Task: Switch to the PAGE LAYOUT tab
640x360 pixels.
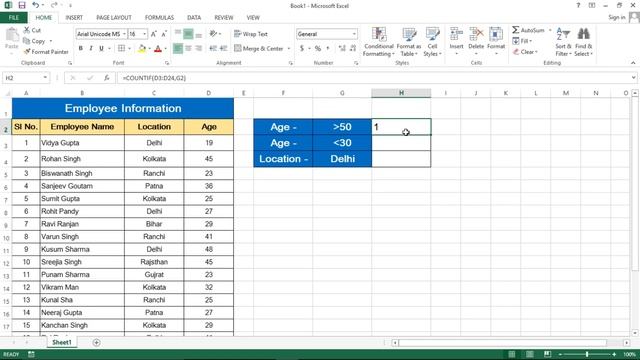Action: (x=114, y=18)
